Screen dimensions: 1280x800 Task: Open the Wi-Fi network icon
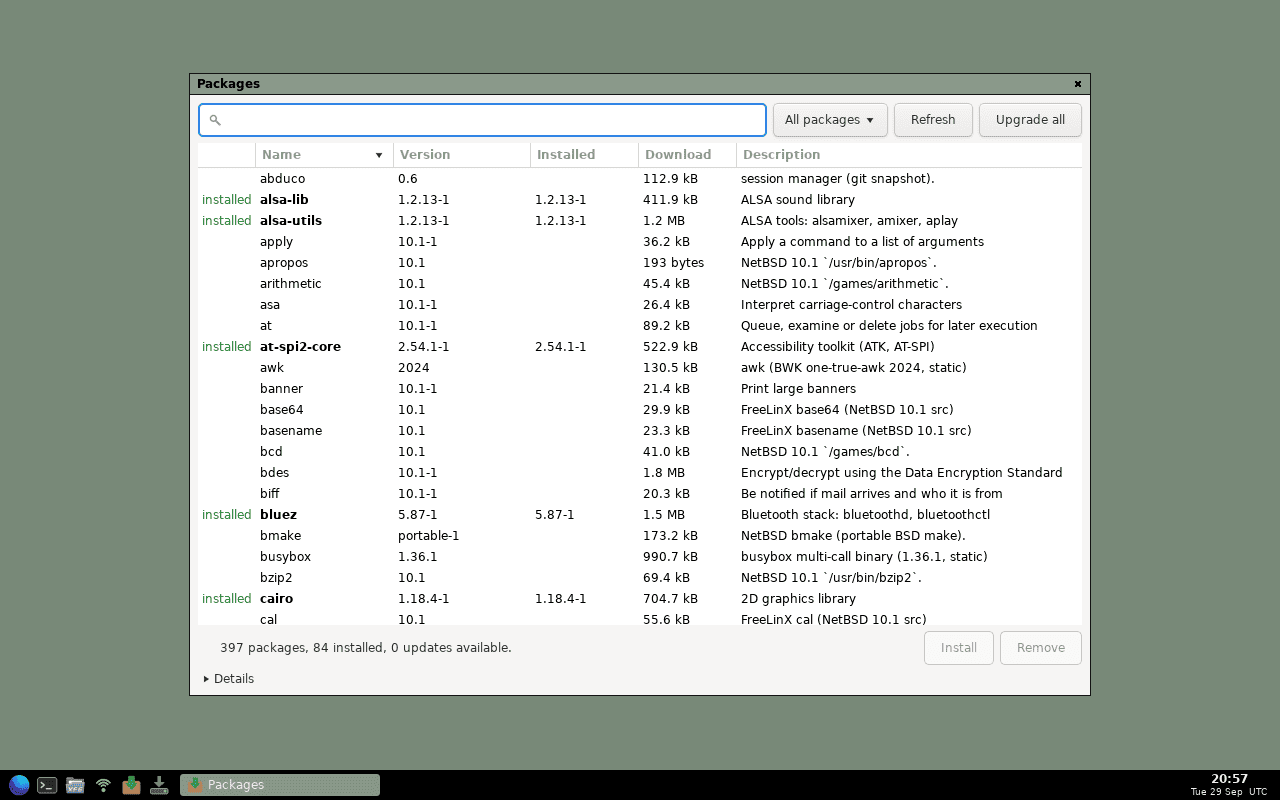pyautogui.click(x=103, y=785)
